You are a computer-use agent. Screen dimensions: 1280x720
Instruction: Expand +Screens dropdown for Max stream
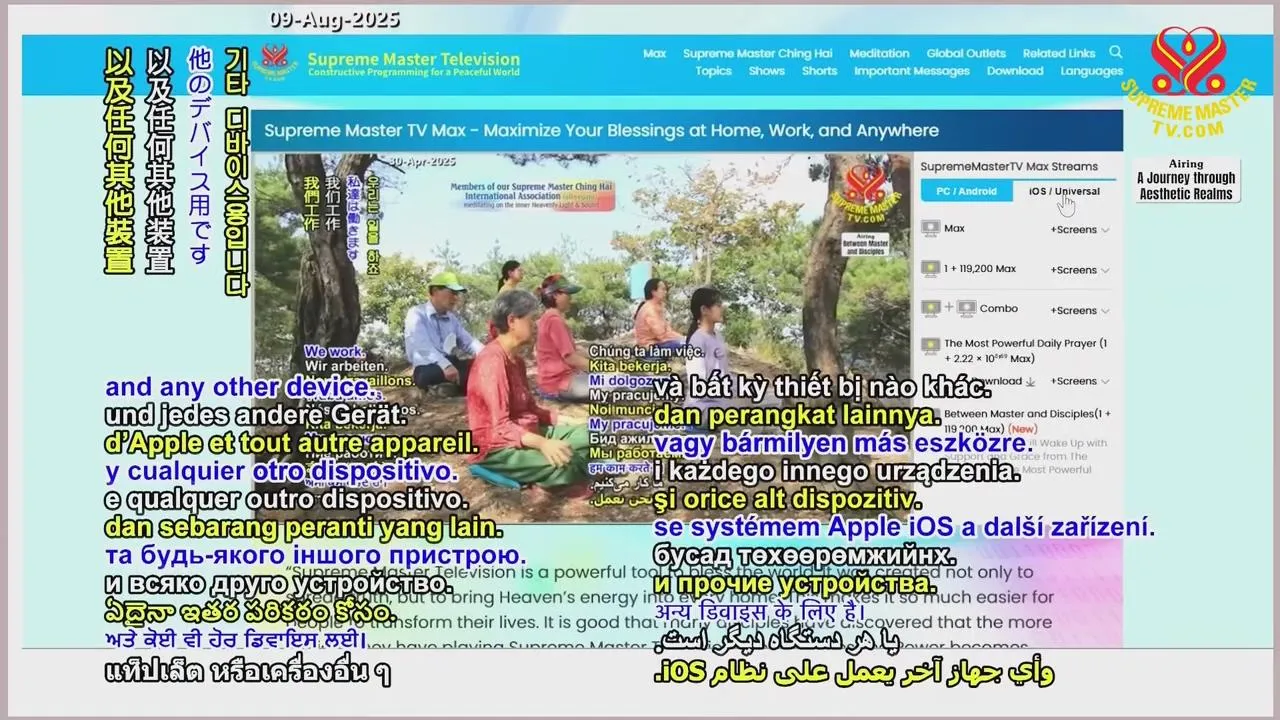(1079, 230)
